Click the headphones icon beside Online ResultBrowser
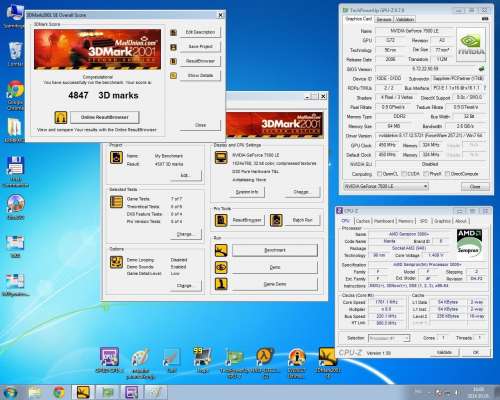Viewport: 500px width, 400px height. pos(61,117)
